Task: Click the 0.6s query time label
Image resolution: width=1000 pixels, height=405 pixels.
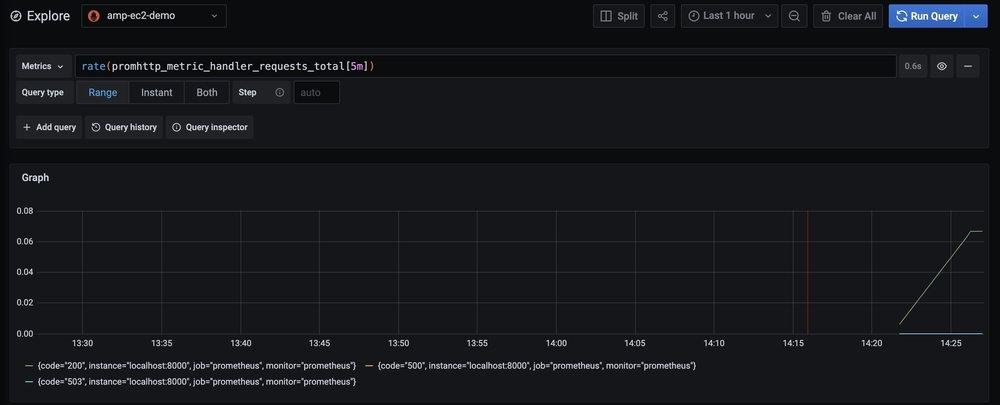Action: coord(913,66)
